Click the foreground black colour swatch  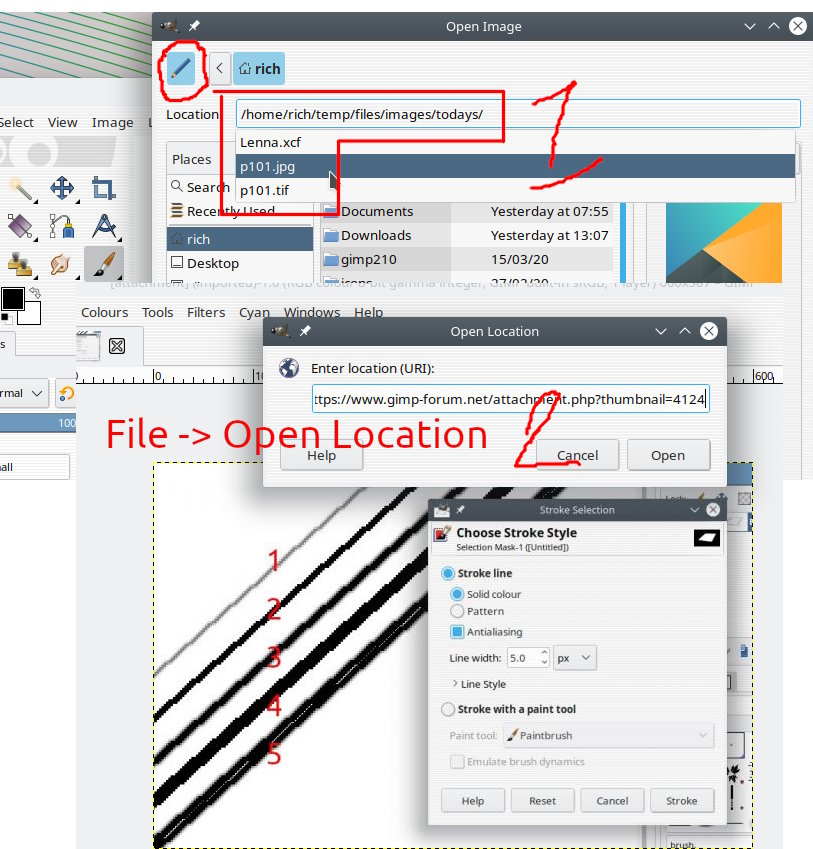[x=12, y=298]
